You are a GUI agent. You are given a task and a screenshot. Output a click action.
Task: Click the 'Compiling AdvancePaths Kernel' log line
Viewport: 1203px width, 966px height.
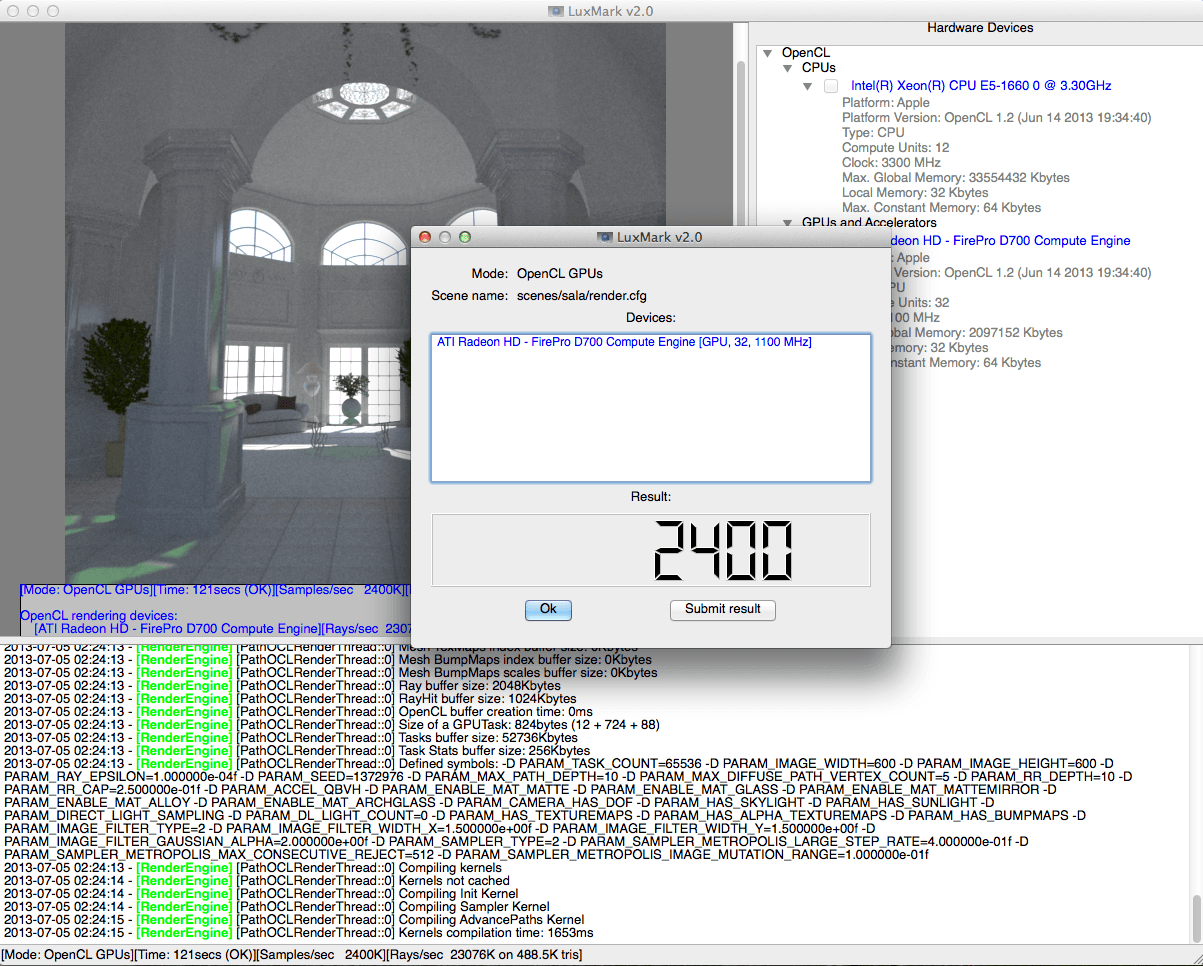[294, 920]
